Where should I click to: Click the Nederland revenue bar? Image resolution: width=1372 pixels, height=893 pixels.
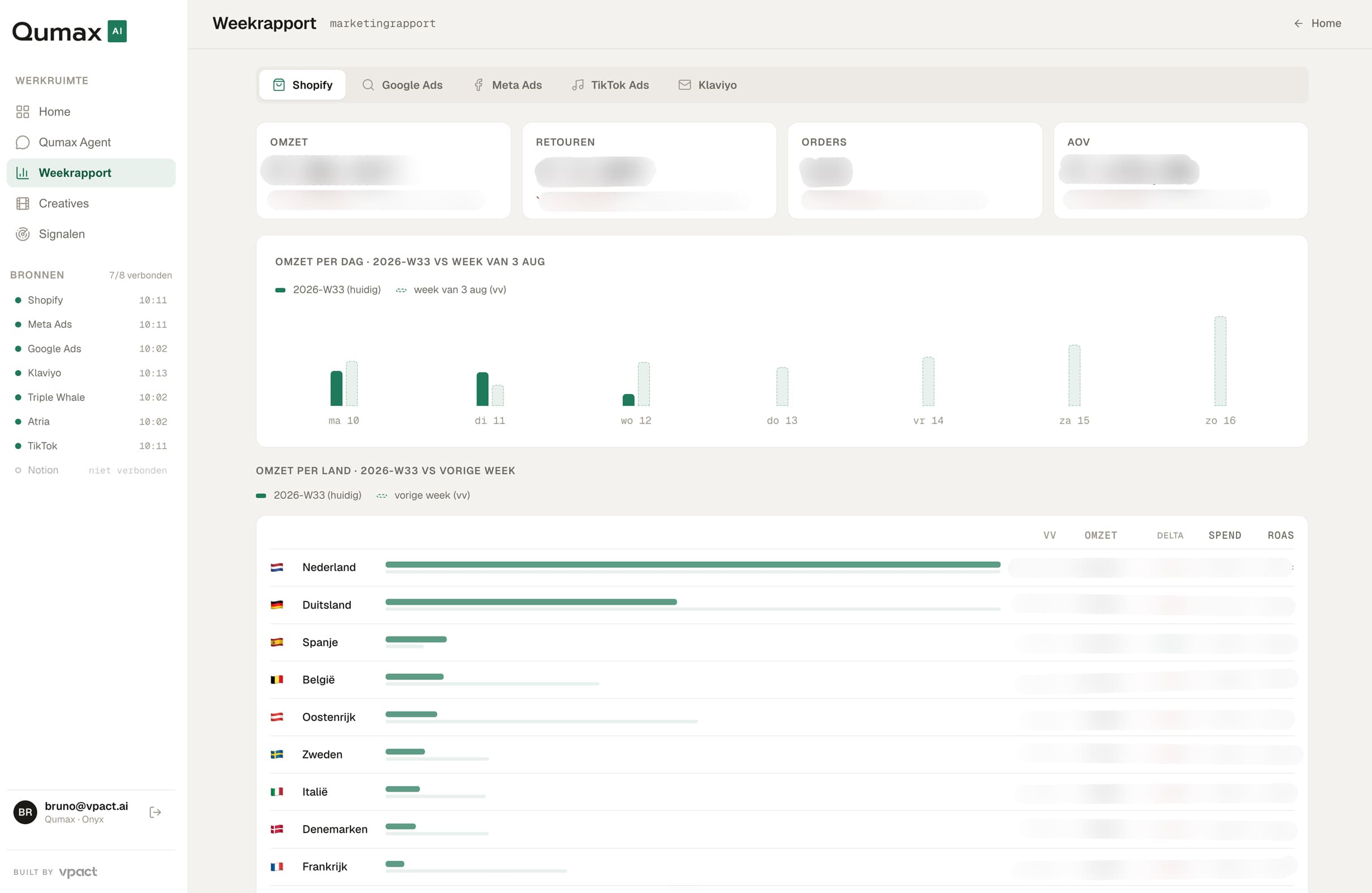693,565
